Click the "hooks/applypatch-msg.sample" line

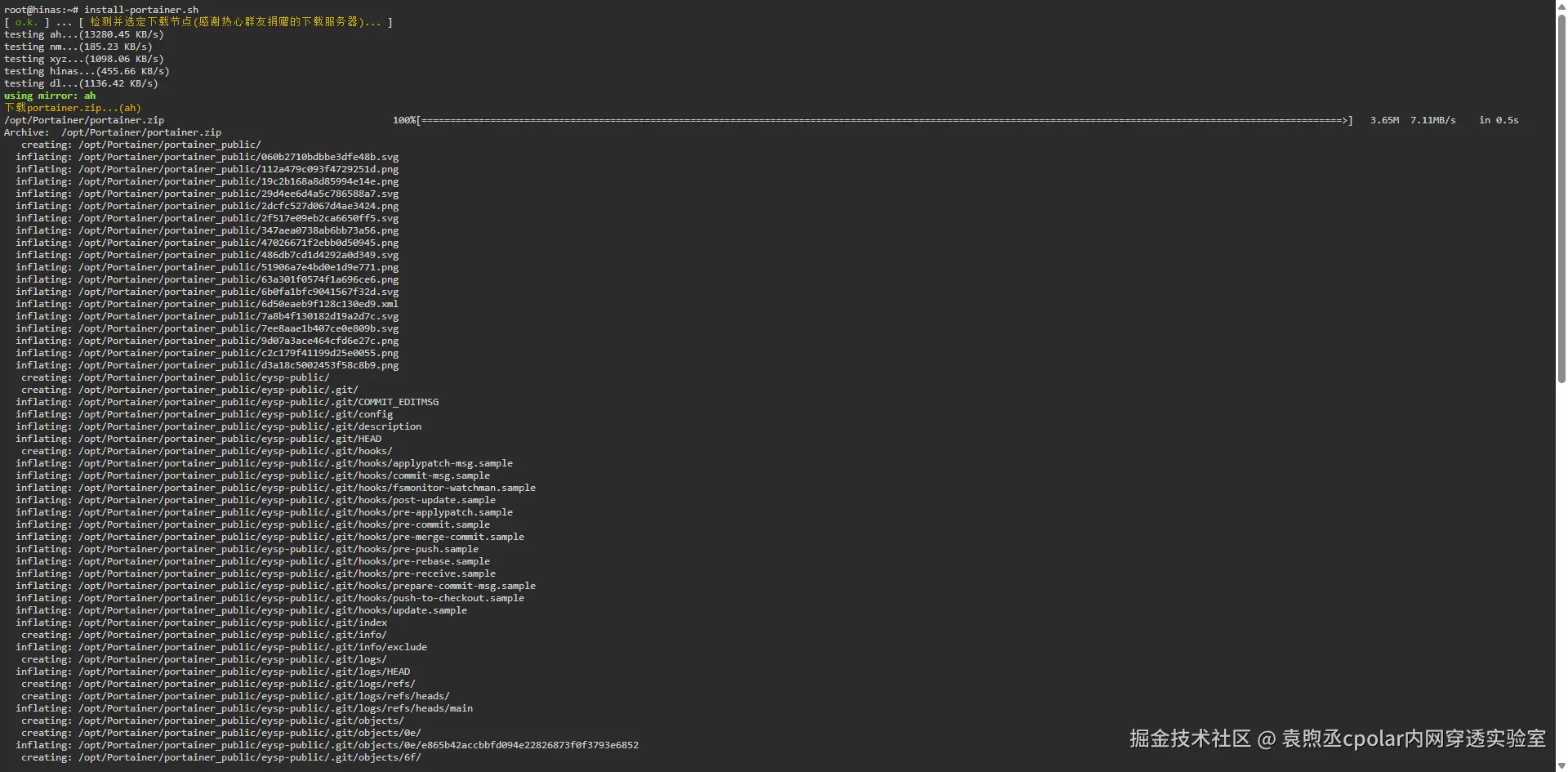[265, 463]
